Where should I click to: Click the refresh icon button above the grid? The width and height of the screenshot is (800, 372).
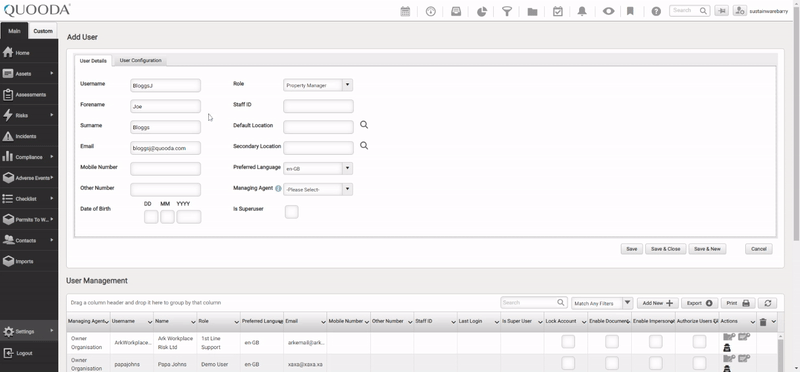(x=767, y=303)
